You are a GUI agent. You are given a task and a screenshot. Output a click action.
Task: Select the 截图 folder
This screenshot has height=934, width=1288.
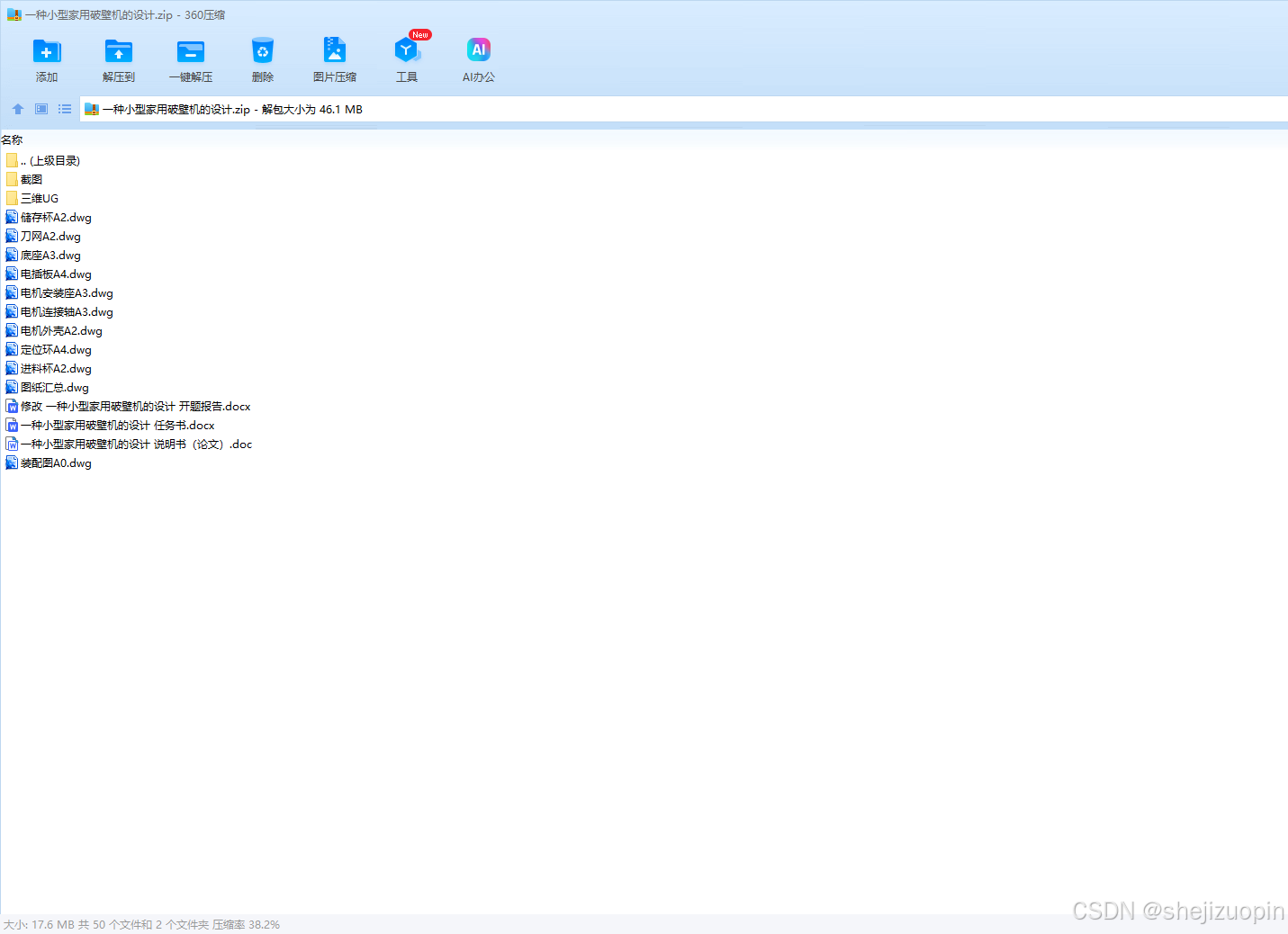click(x=24, y=179)
